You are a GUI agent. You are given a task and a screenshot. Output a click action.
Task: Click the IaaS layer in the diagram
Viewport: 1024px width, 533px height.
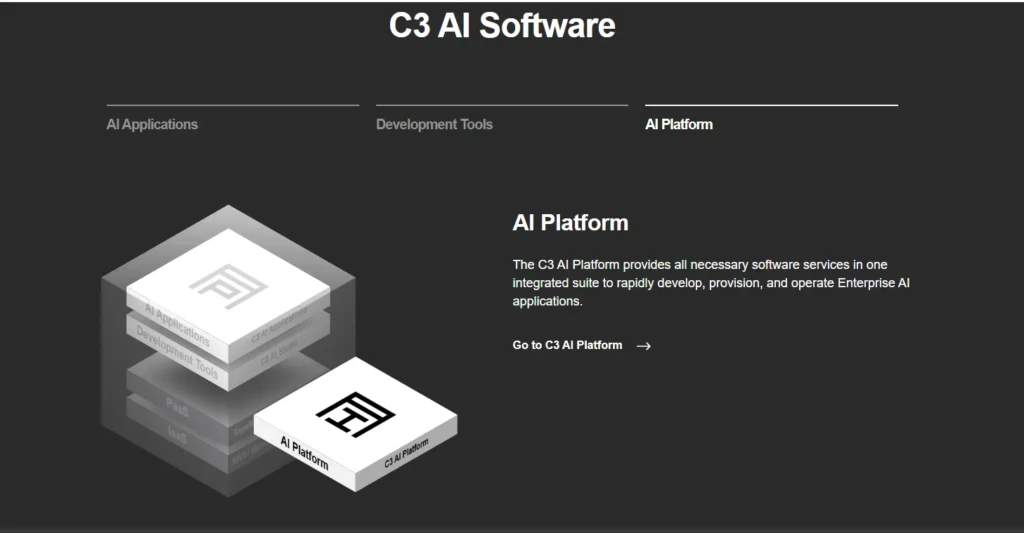177,434
